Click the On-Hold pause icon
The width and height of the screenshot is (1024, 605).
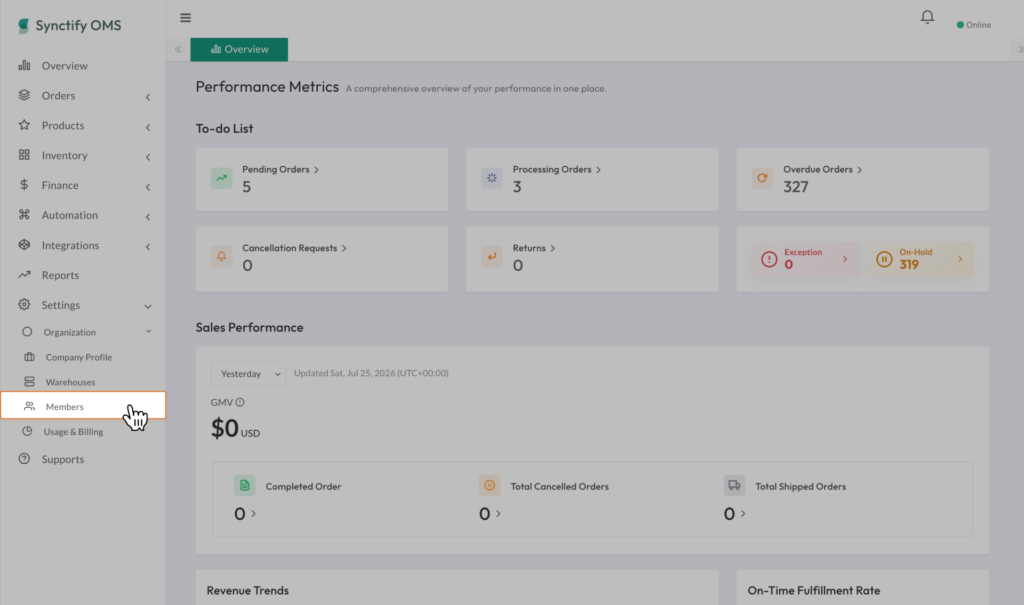(x=884, y=259)
